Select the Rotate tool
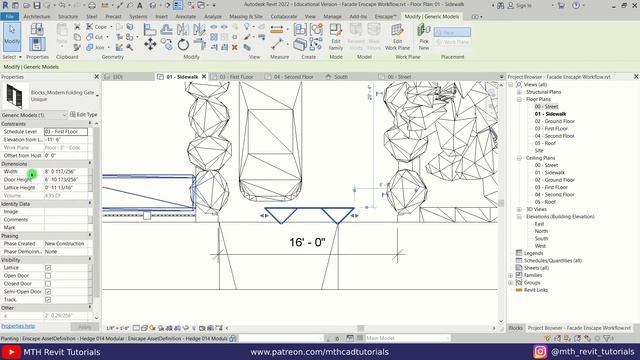Image resolution: width=640 pixels, height=360 pixels. coord(183,44)
